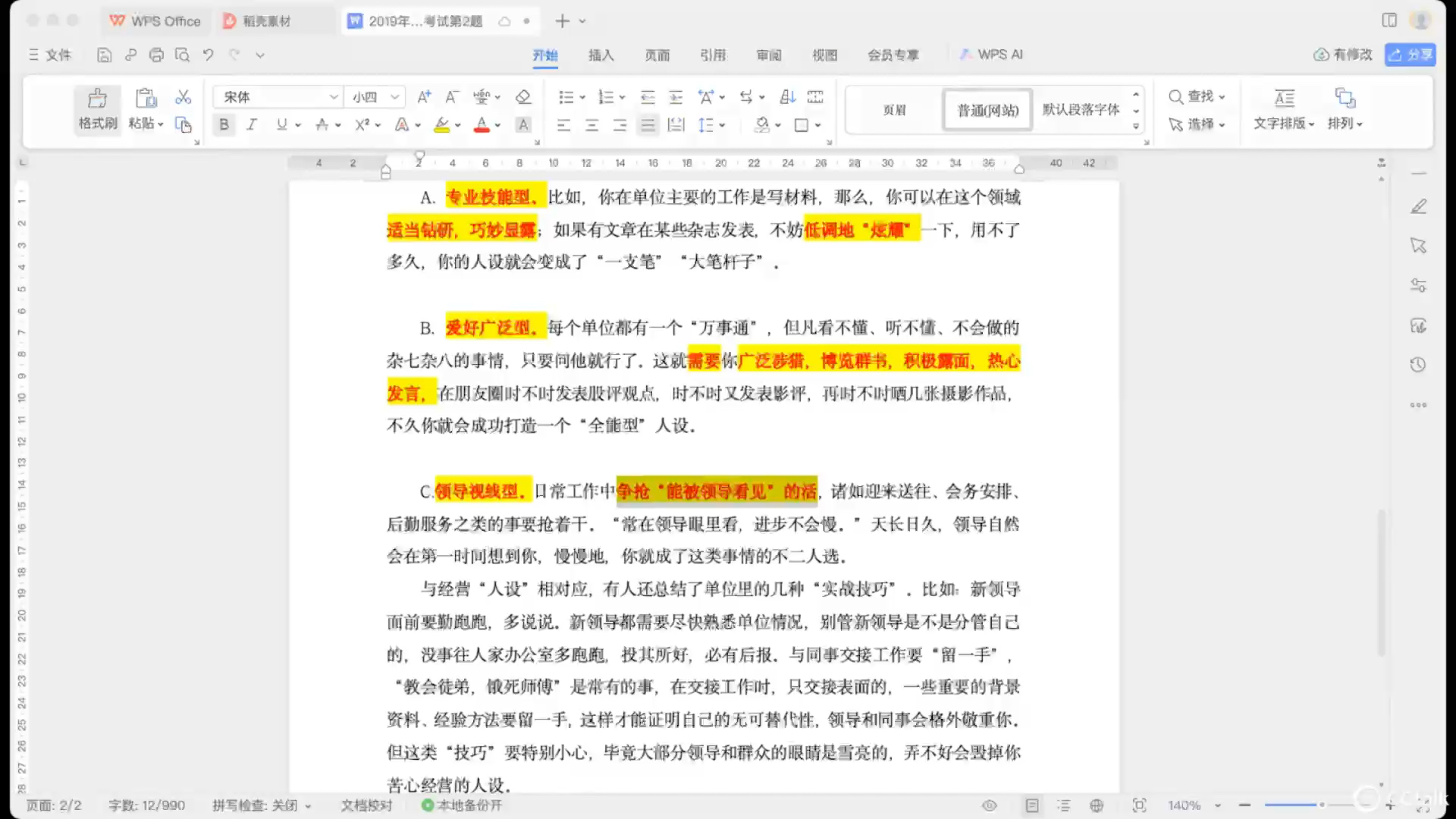Select the 页眉 style

pyautogui.click(x=894, y=110)
